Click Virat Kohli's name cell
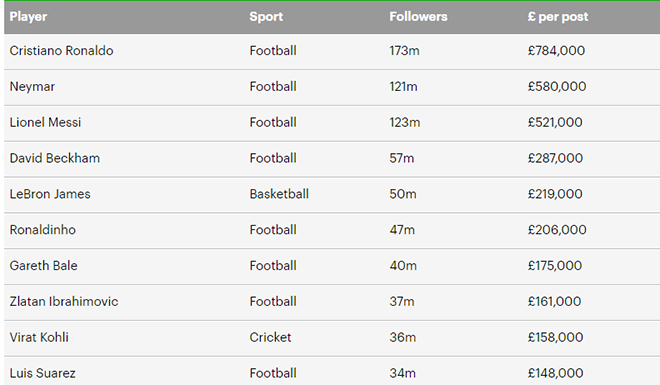This screenshot has width=660, height=385. tap(39, 337)
